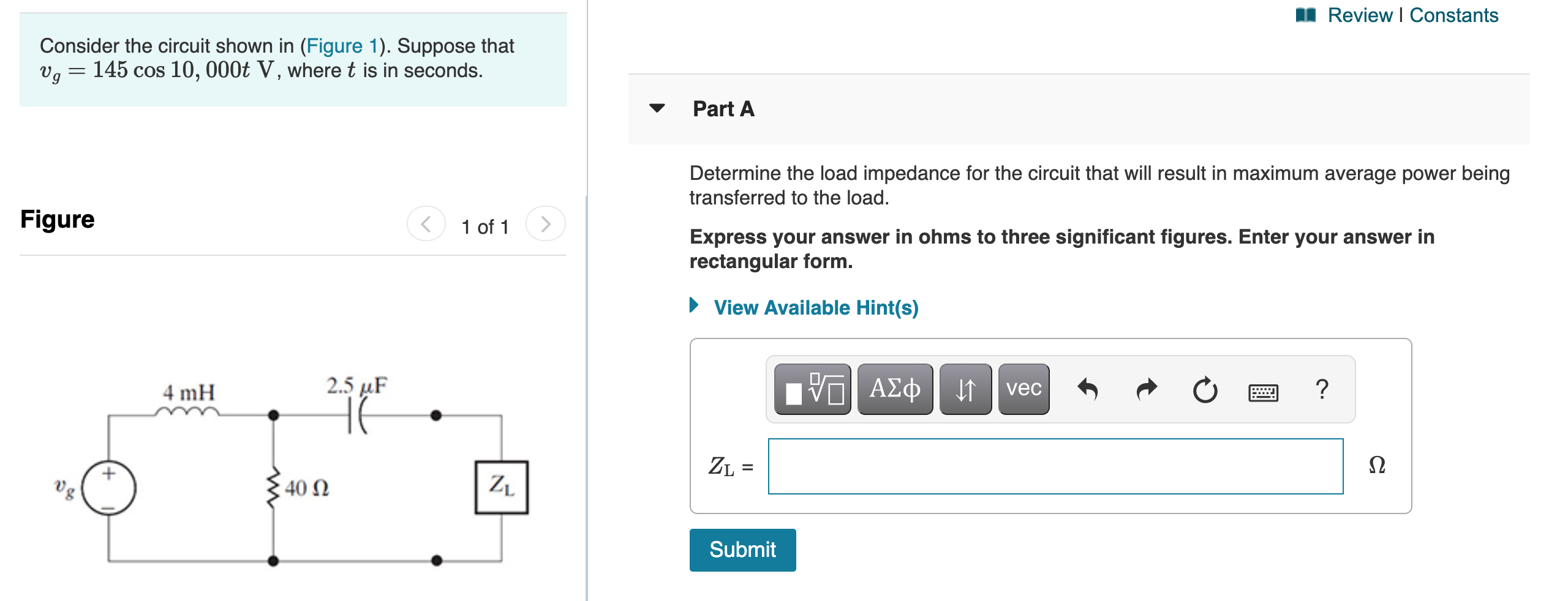This screenshot has height=601, width=1568.
Task: Open the Constants link
Action: (x=1453, y=15)
